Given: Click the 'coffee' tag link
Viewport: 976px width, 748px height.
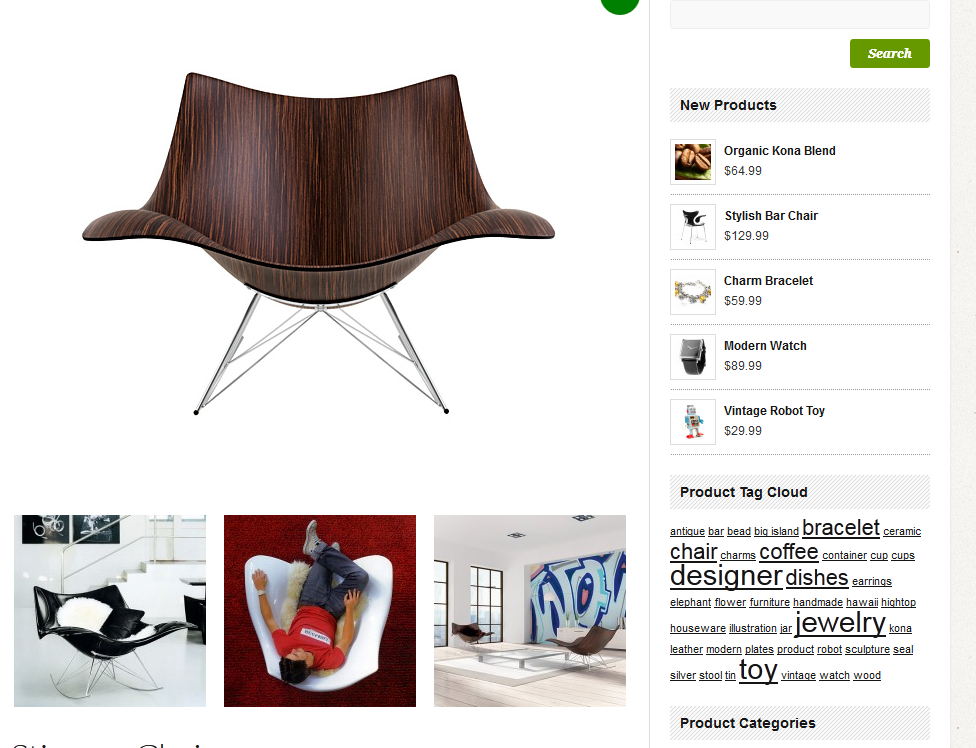Looking at the screenshot, I should click(x=789, y=552).
